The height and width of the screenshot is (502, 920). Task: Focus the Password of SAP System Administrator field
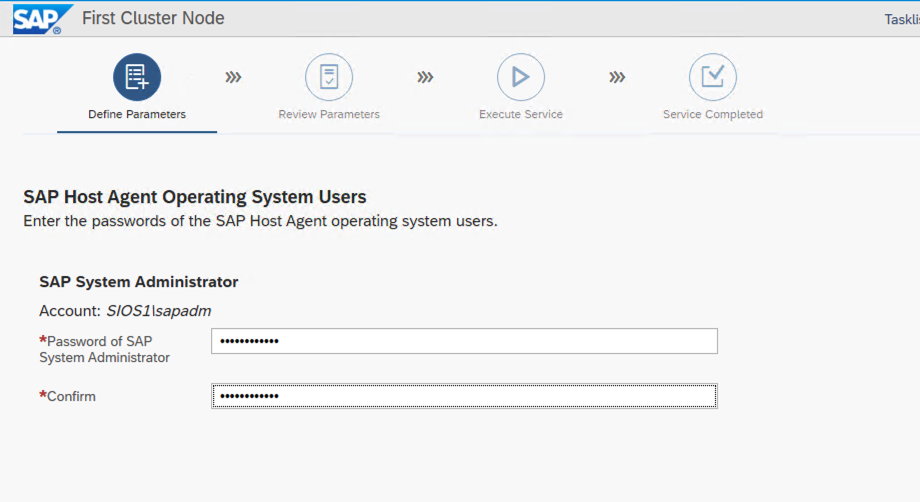click(x=464, y=341)
